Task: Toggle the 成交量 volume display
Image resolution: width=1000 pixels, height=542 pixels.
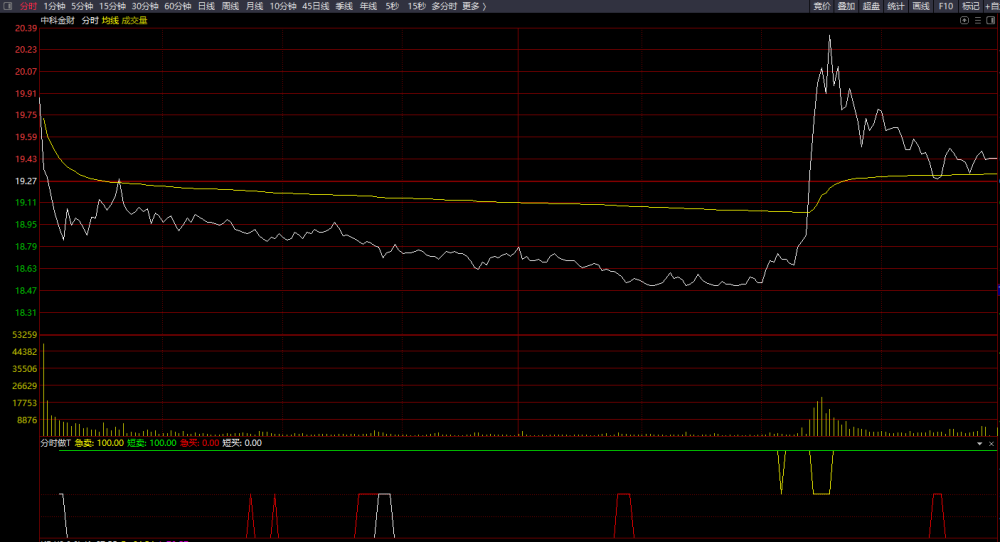Action: 134,20
